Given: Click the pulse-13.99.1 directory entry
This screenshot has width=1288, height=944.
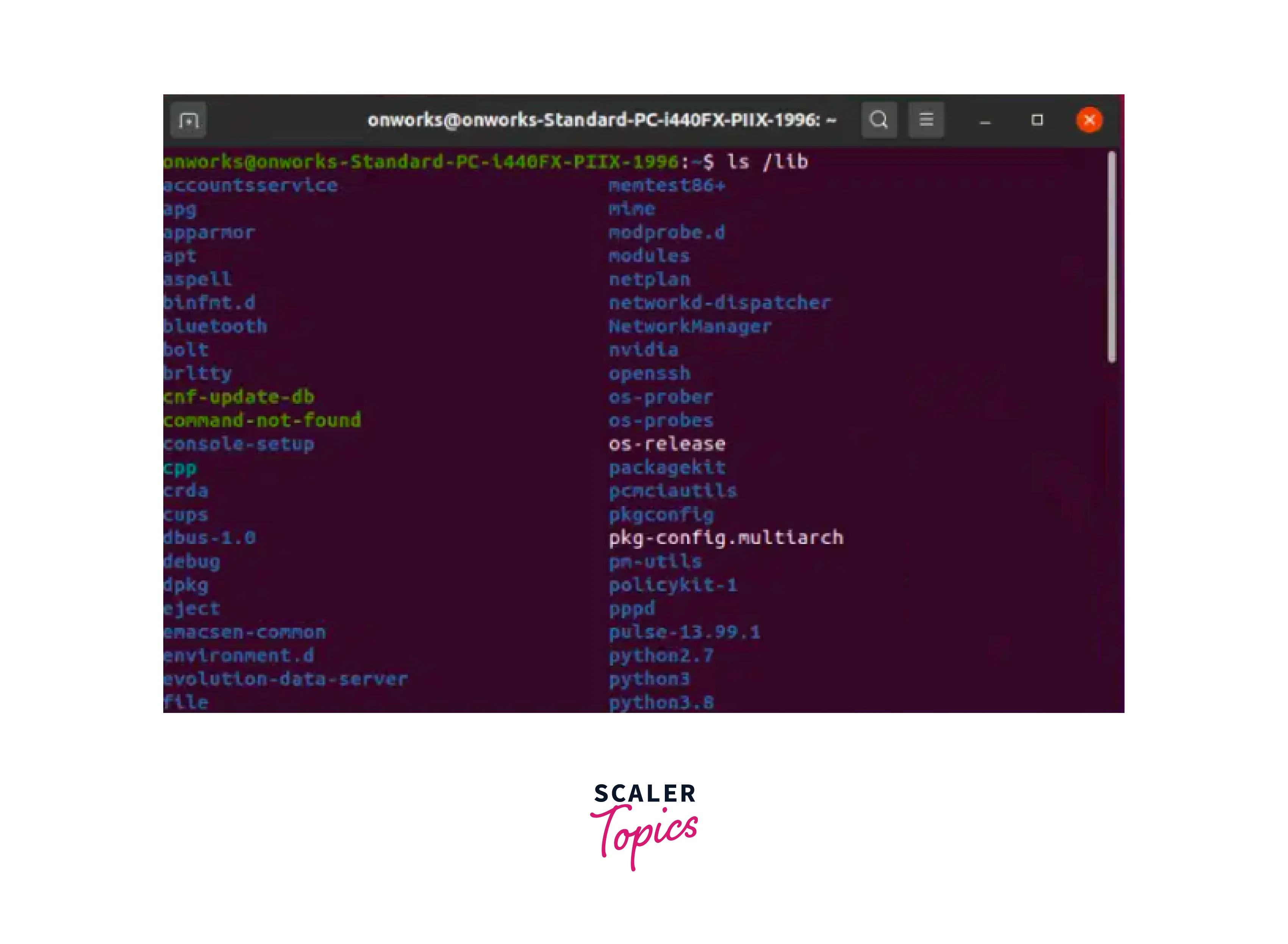Looking at the screenshot, I should point(684,632).
